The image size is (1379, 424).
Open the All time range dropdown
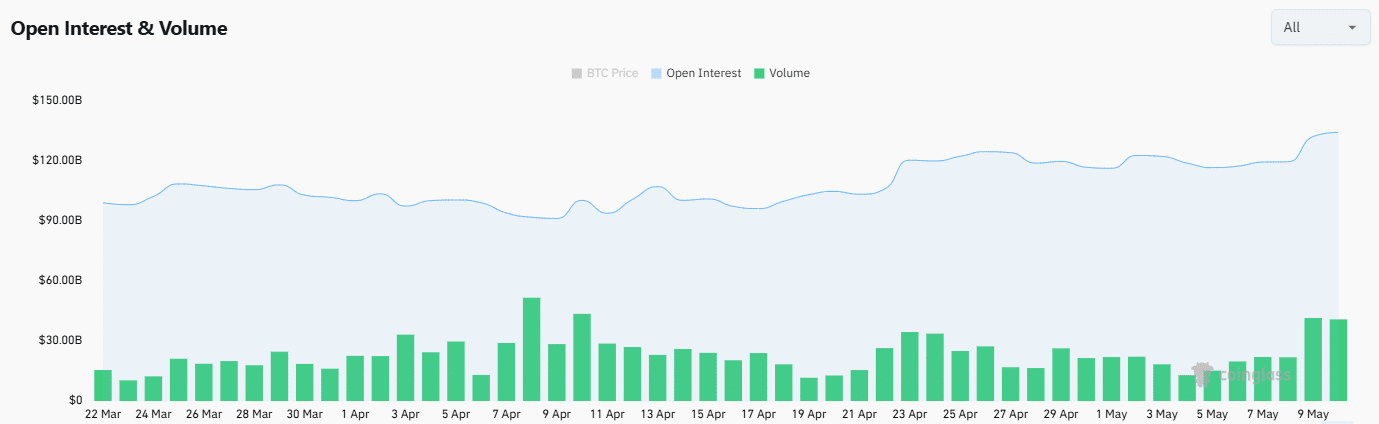coord(1319,27)
